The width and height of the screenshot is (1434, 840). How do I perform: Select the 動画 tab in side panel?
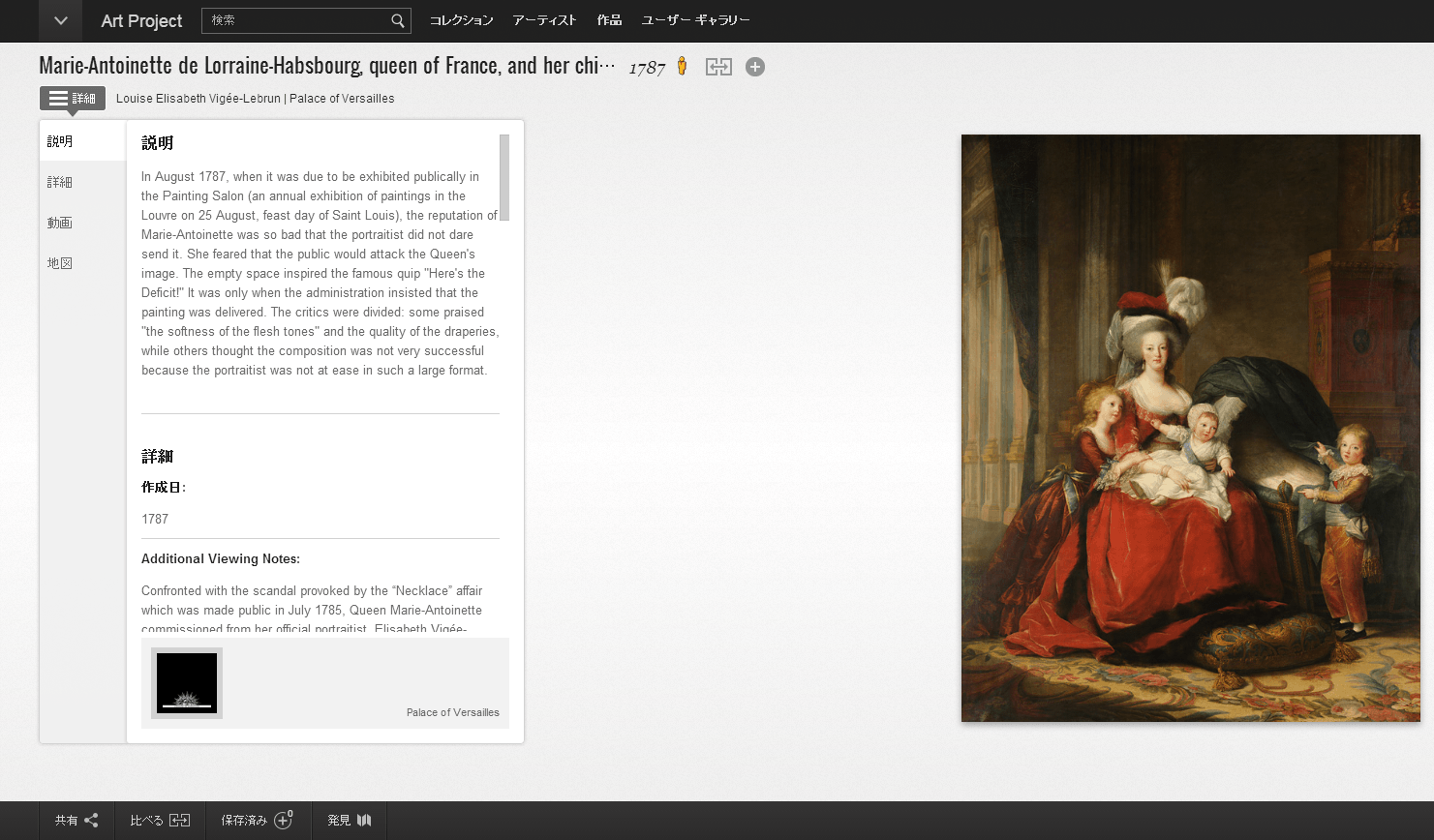pos(60,223)
